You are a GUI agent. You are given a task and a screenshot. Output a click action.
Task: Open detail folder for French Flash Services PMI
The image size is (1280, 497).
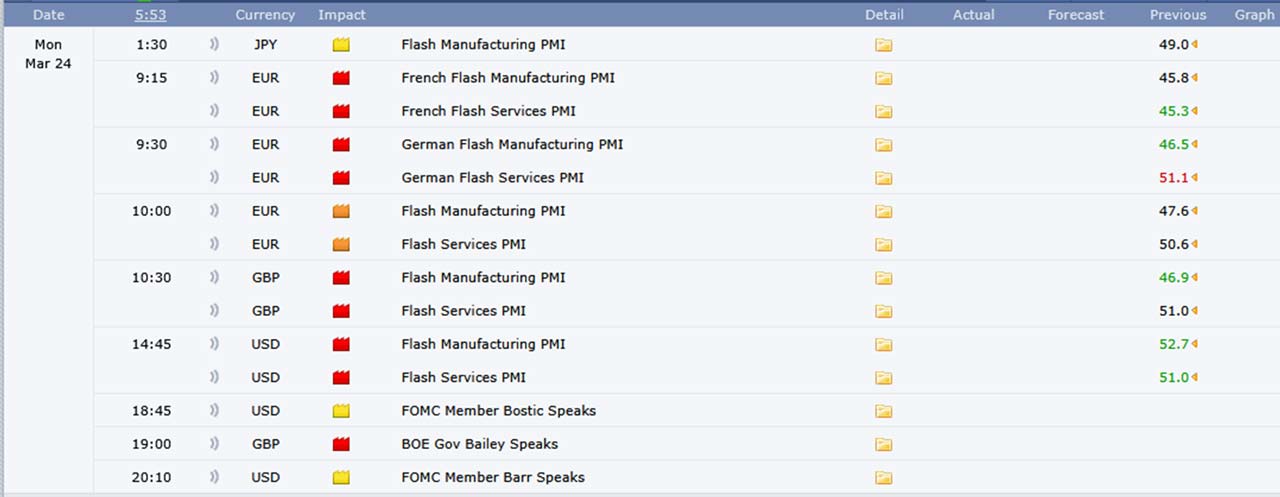coord(883,111)
